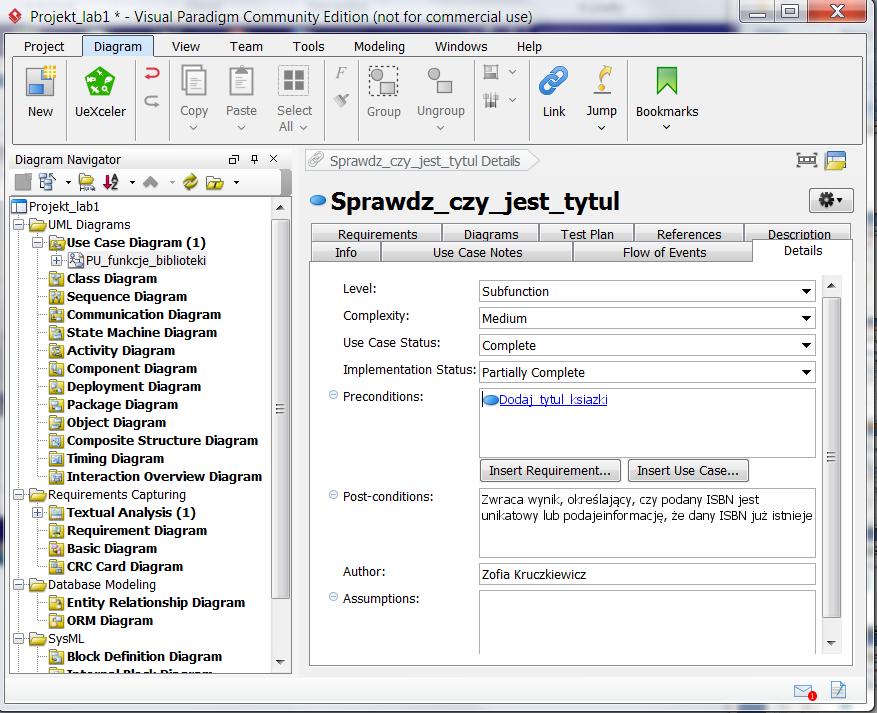Open the UeXceler tool

[x=100, y=82]
